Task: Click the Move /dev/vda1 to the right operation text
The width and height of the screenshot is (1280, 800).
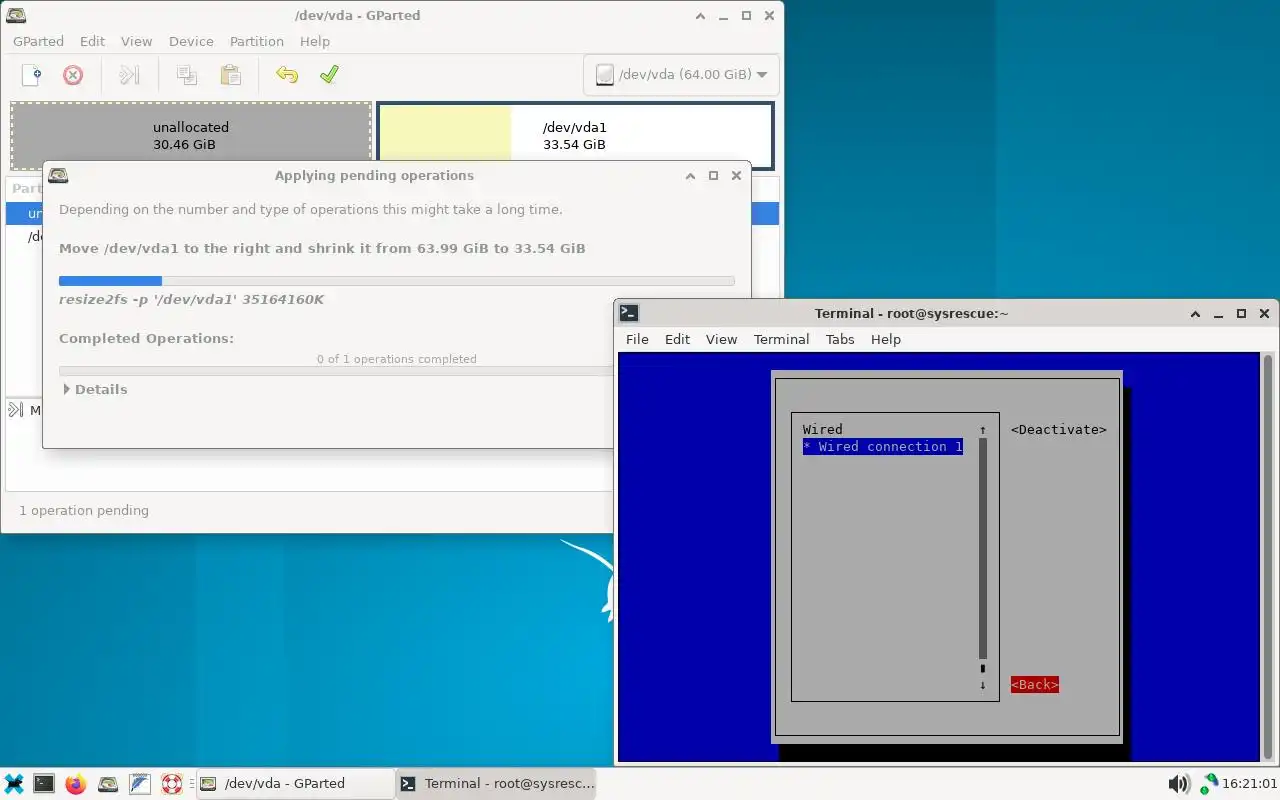Action: click(x=322, y=248)
